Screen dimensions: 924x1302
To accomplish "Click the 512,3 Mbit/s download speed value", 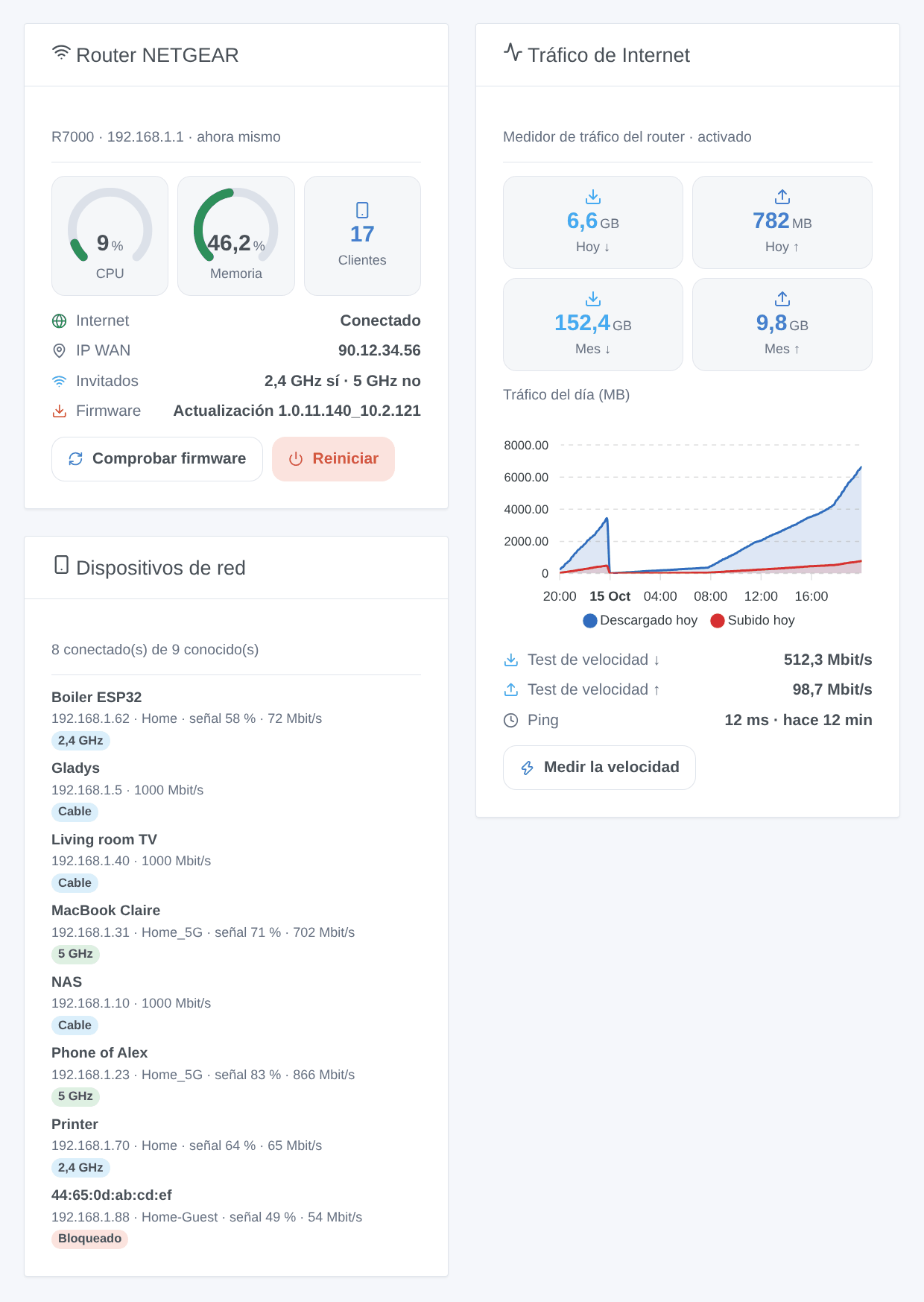I will (x=828, y=660).
